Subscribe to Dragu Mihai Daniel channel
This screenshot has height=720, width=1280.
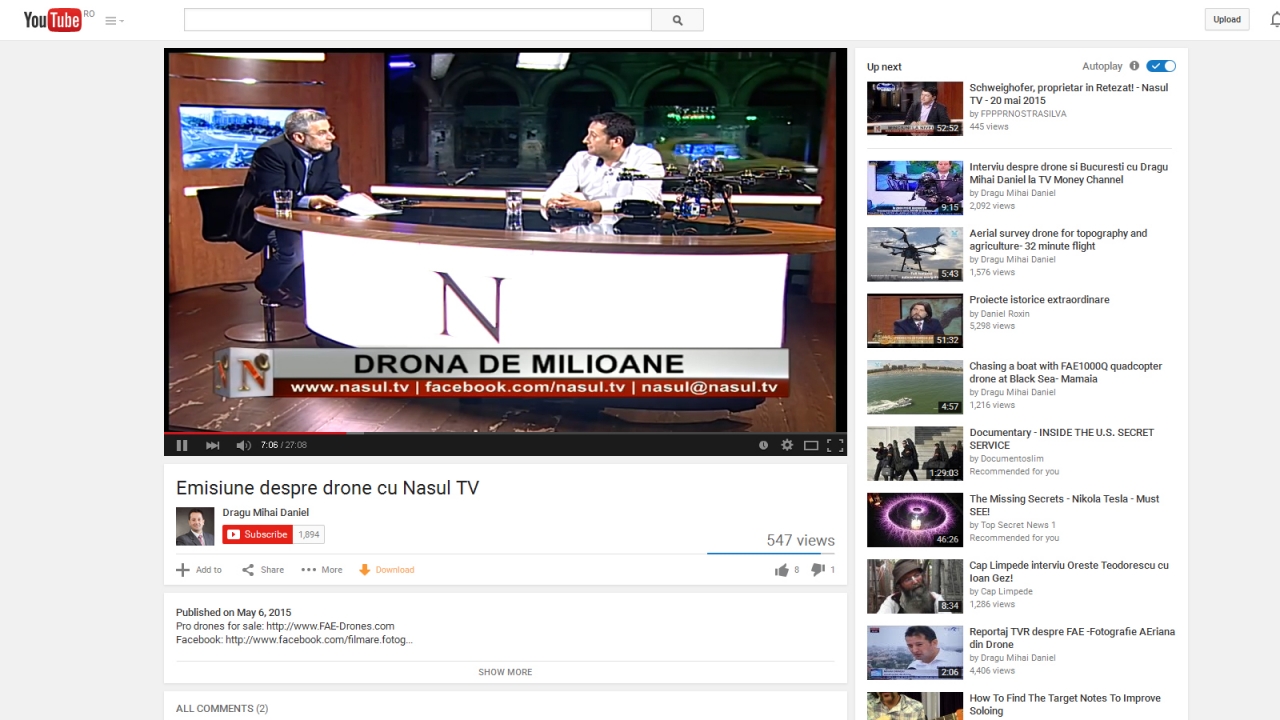pos(257,535)
